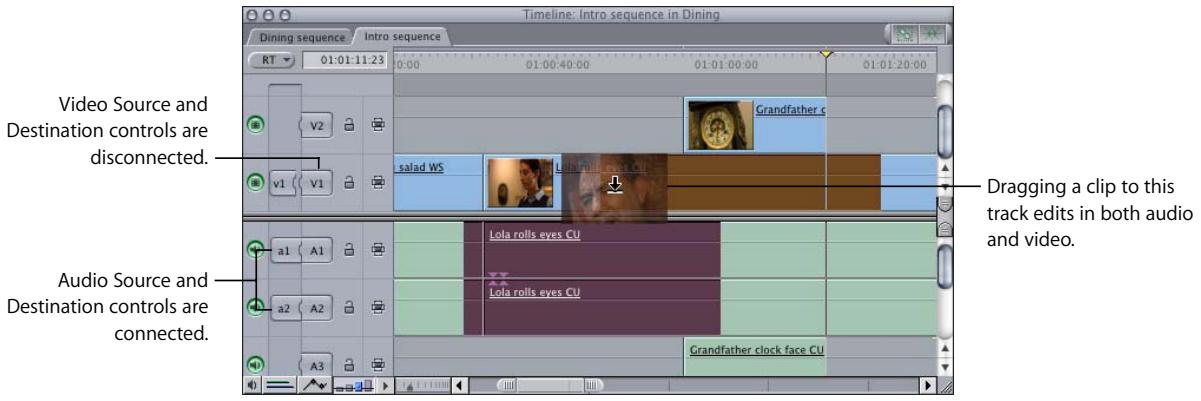Click the horizontal scroll left arrow
Image resolution: width=1201 pixels, height=401 pixels.
460,385
